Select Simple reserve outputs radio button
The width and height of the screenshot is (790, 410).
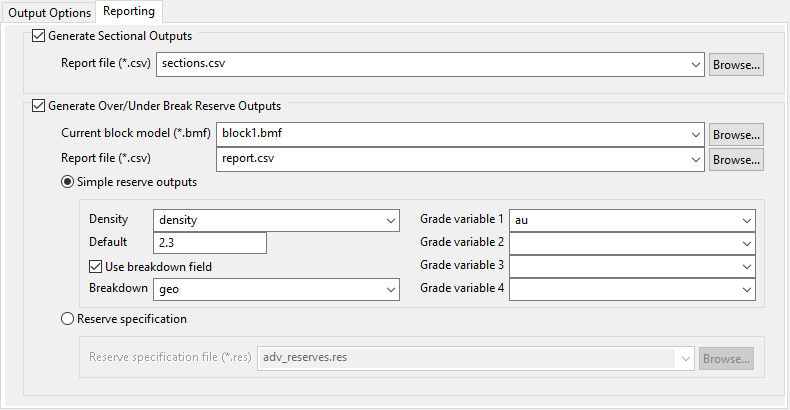click(68, 182)
